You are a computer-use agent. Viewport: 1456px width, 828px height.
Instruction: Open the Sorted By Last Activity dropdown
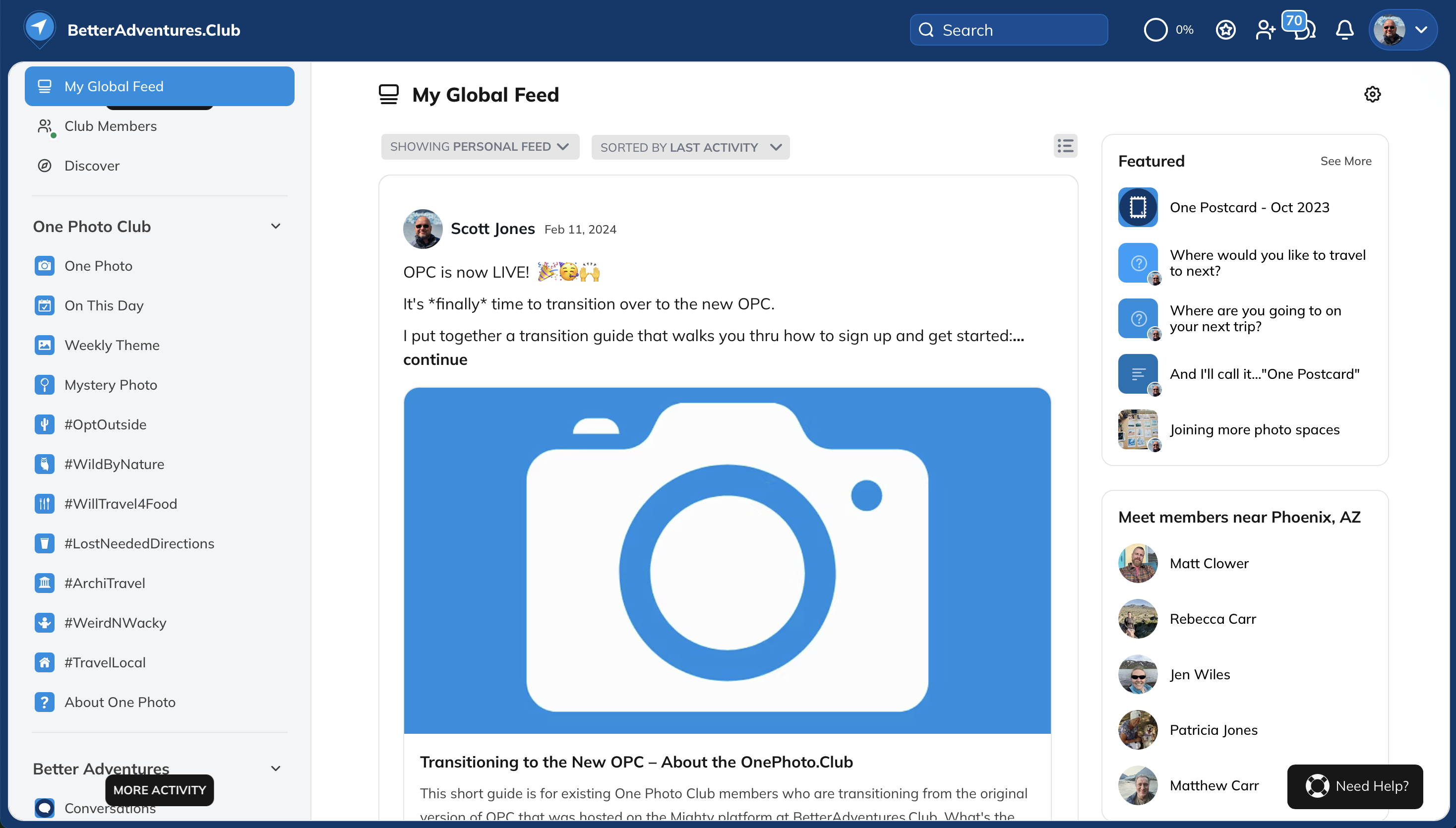click(690, 147)
